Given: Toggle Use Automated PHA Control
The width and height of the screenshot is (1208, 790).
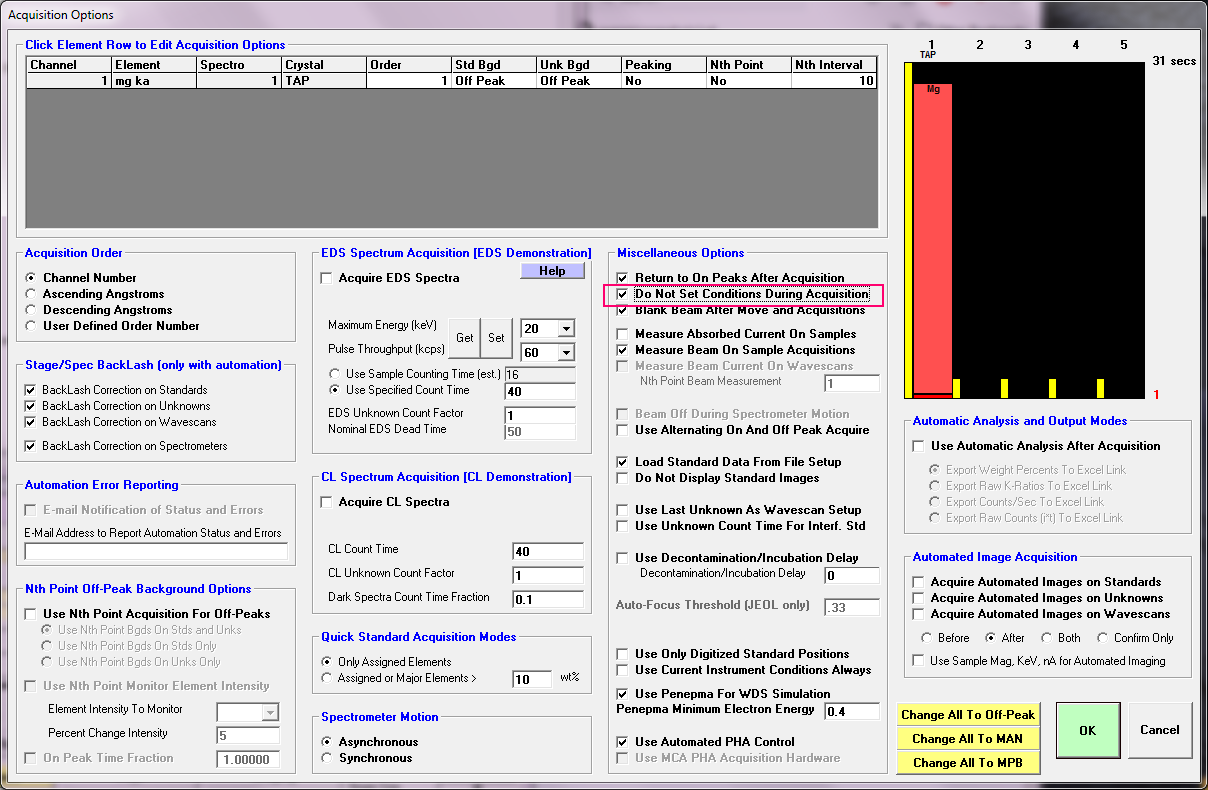Looking at the screenshot, I should [x=622, y=742].
